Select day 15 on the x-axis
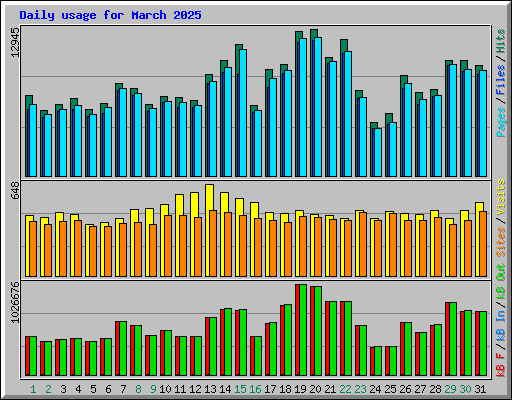Viewport: 512px width, 400px height. (x=240, y=389)
